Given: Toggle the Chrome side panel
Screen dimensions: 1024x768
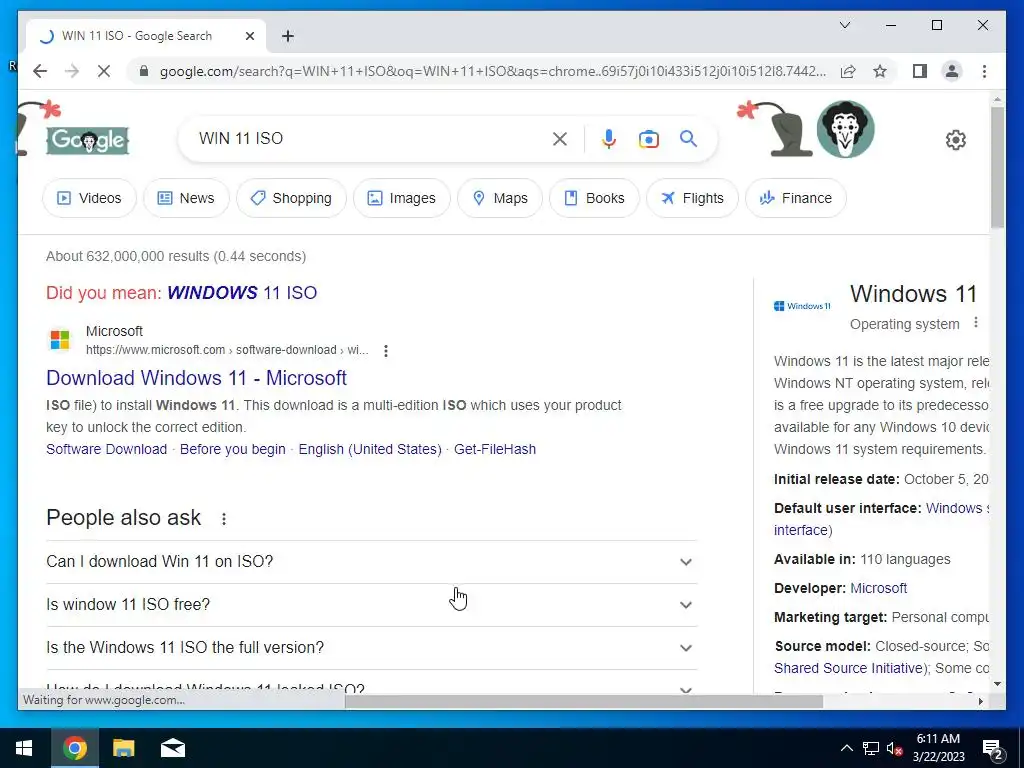Looking at the screenshot, I should pyautogui.click(x=920, y=71).
